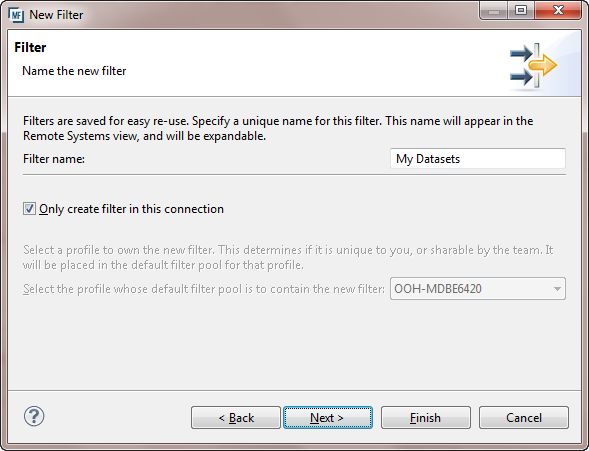The width and height of the screenshot is (589, 451).
Task: Click the 'Name the new filter' subtitle
Action: tap(74, 71)
